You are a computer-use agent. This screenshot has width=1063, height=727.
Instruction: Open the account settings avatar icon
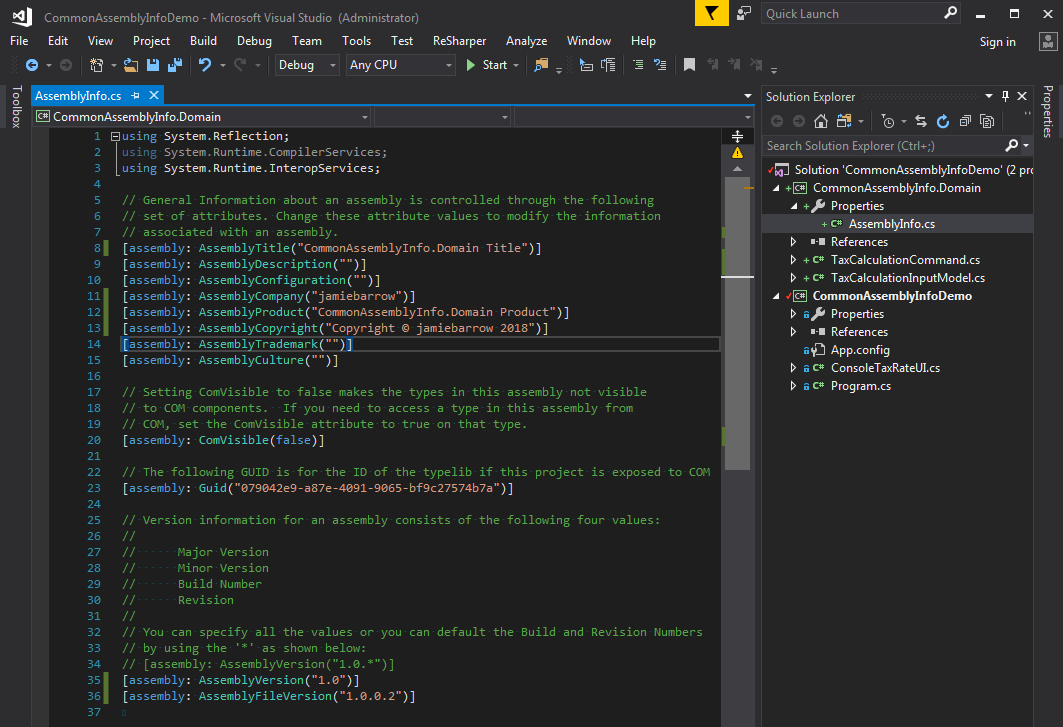tap(1048, 41)
